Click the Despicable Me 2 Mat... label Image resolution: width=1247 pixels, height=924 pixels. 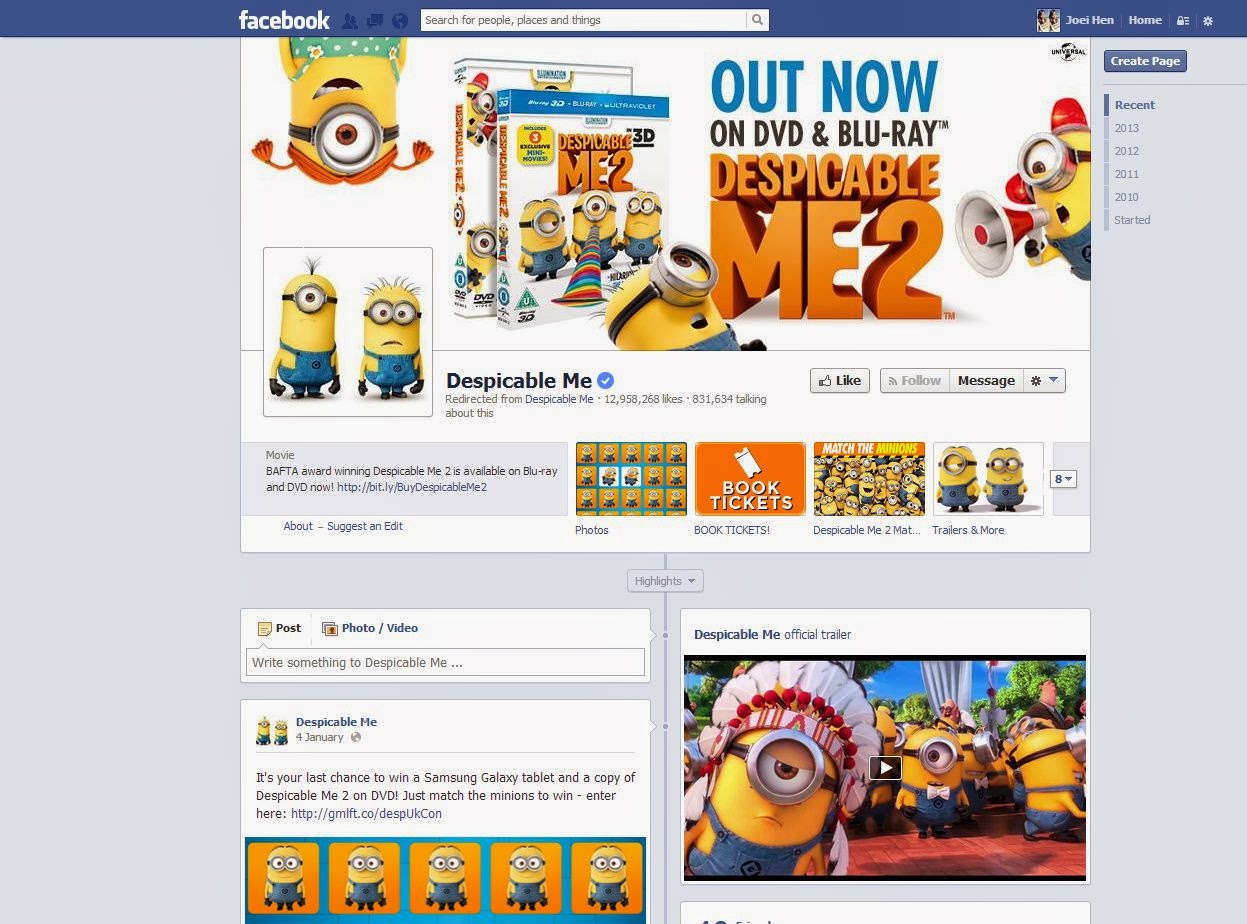867,530
